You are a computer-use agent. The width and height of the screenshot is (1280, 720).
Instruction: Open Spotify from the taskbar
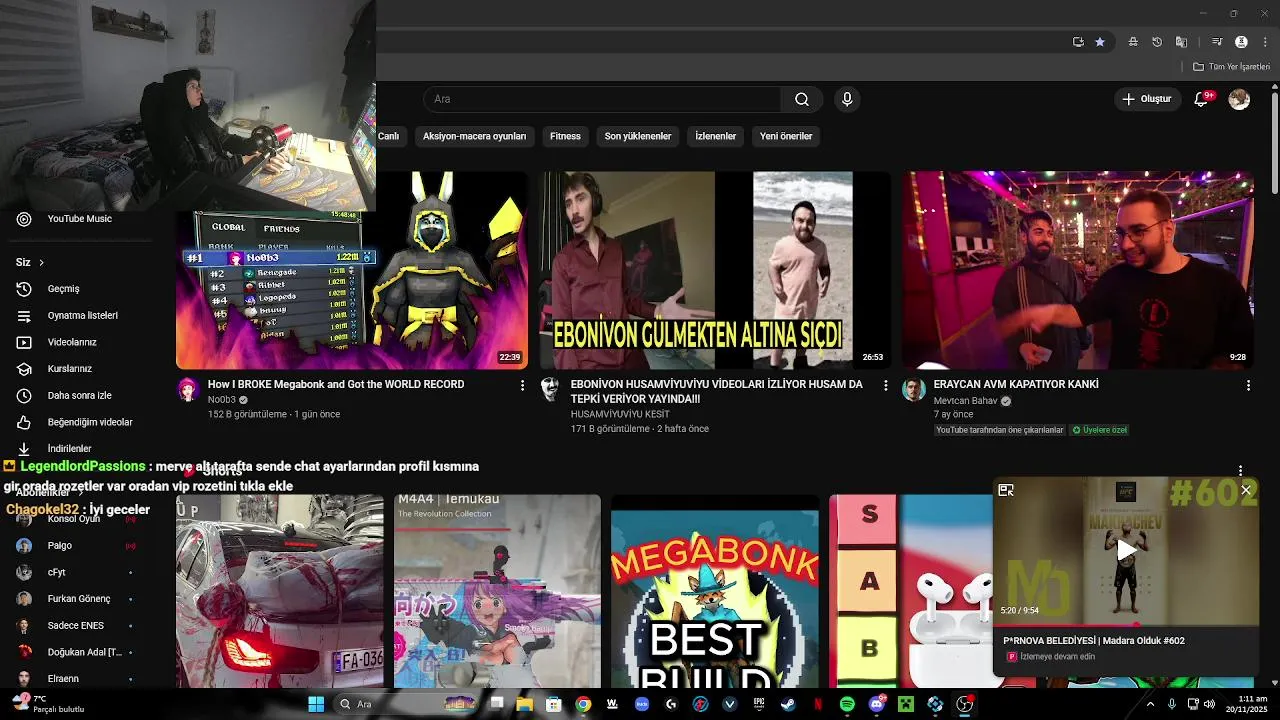pos(847,704)
